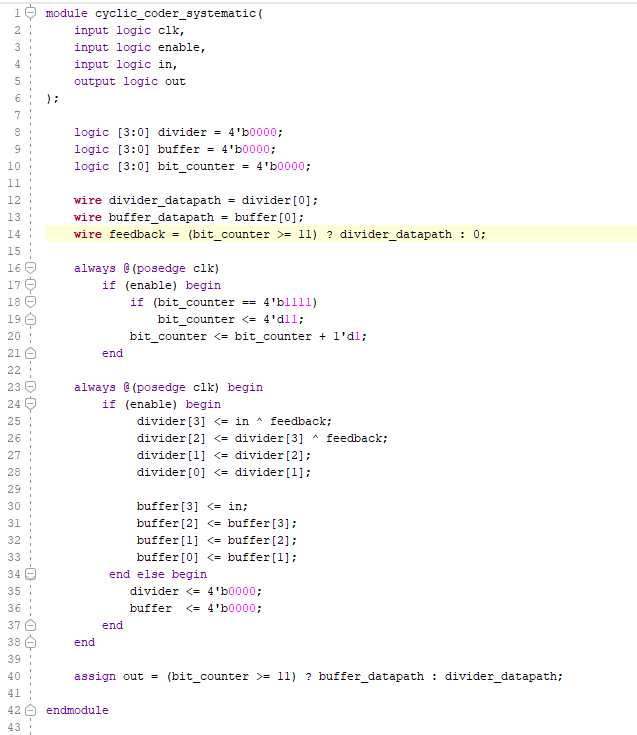The height and width of the screenshot is (735, 637).
Task: Click 'divider[3]' at start of line 25
Action: click(171, 421)
